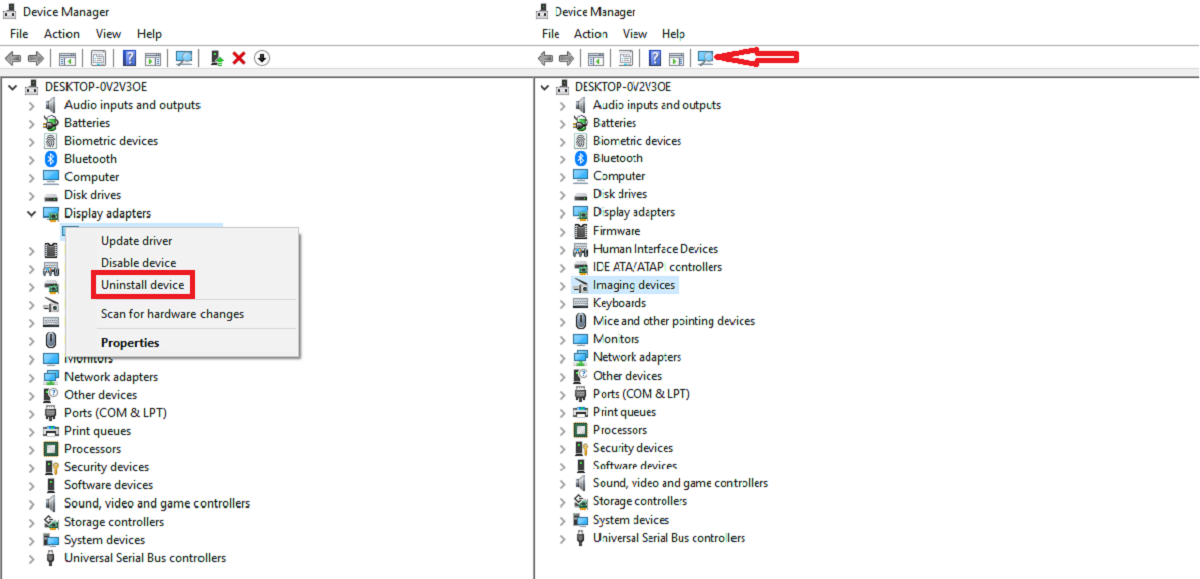Click Universal Serial Bus icon in right window
Image resolution: width=1200 pixels, height=579 pixels.
coord(580,538)
